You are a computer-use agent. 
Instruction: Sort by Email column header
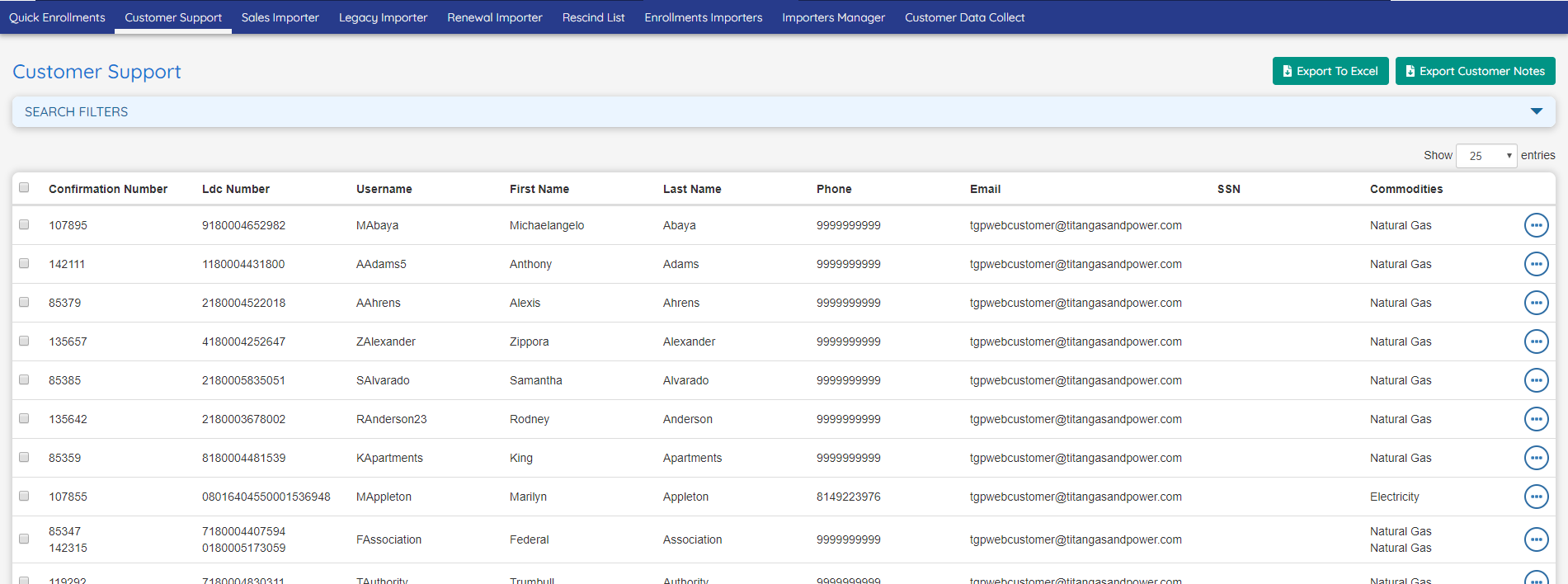985,189
